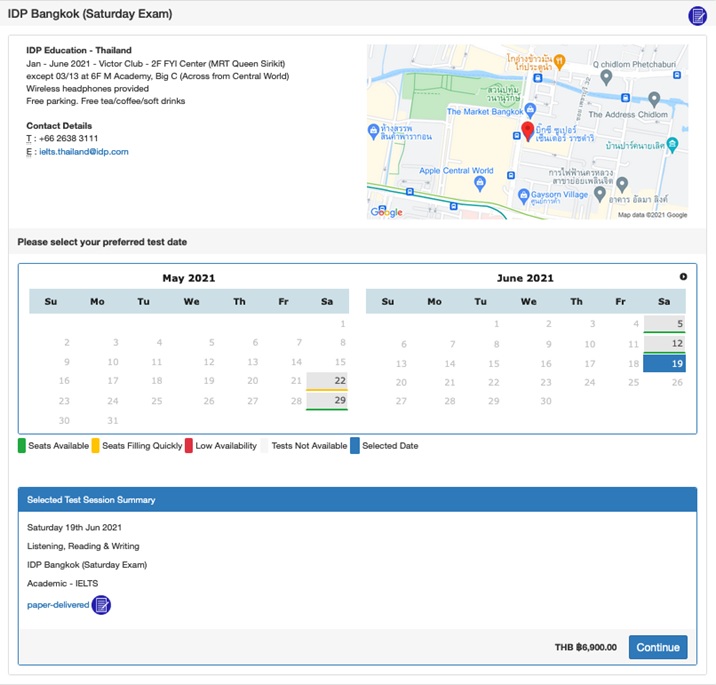Click yellow Seats Filling Quickly legend swatch
Screen dimensions: 716x685
[x=95, y=446]
